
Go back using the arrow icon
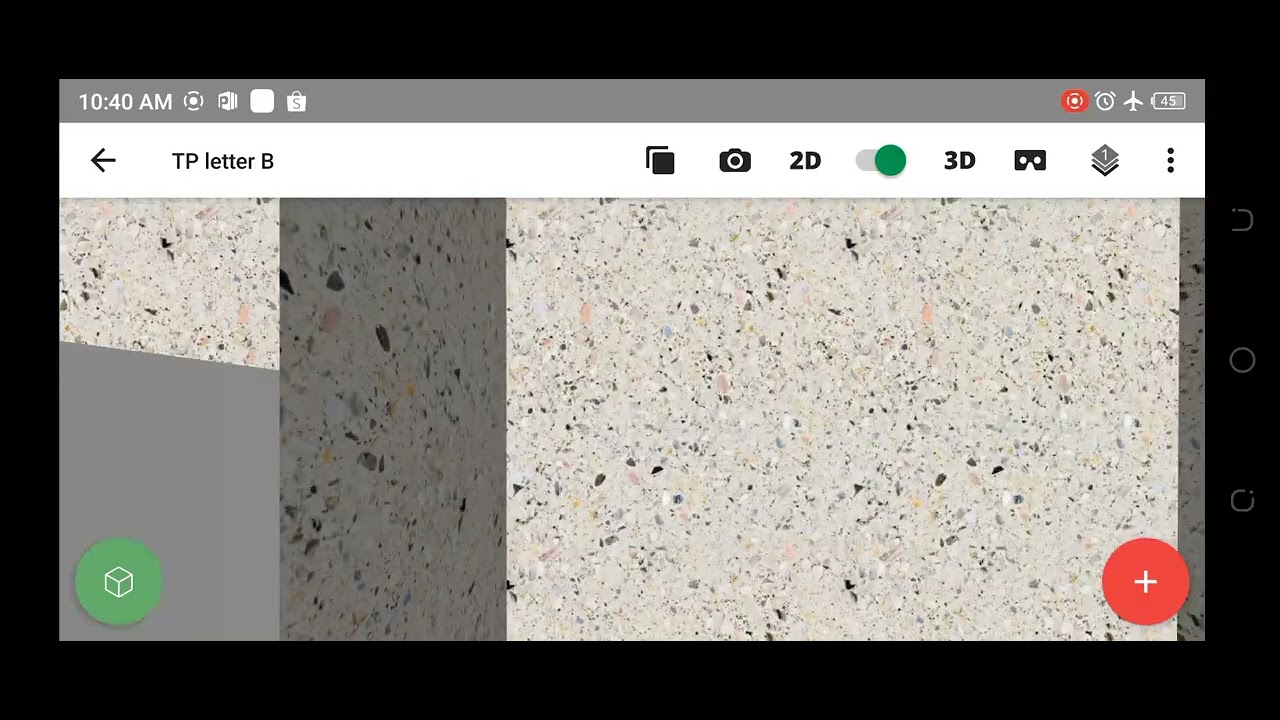point(103,161)
